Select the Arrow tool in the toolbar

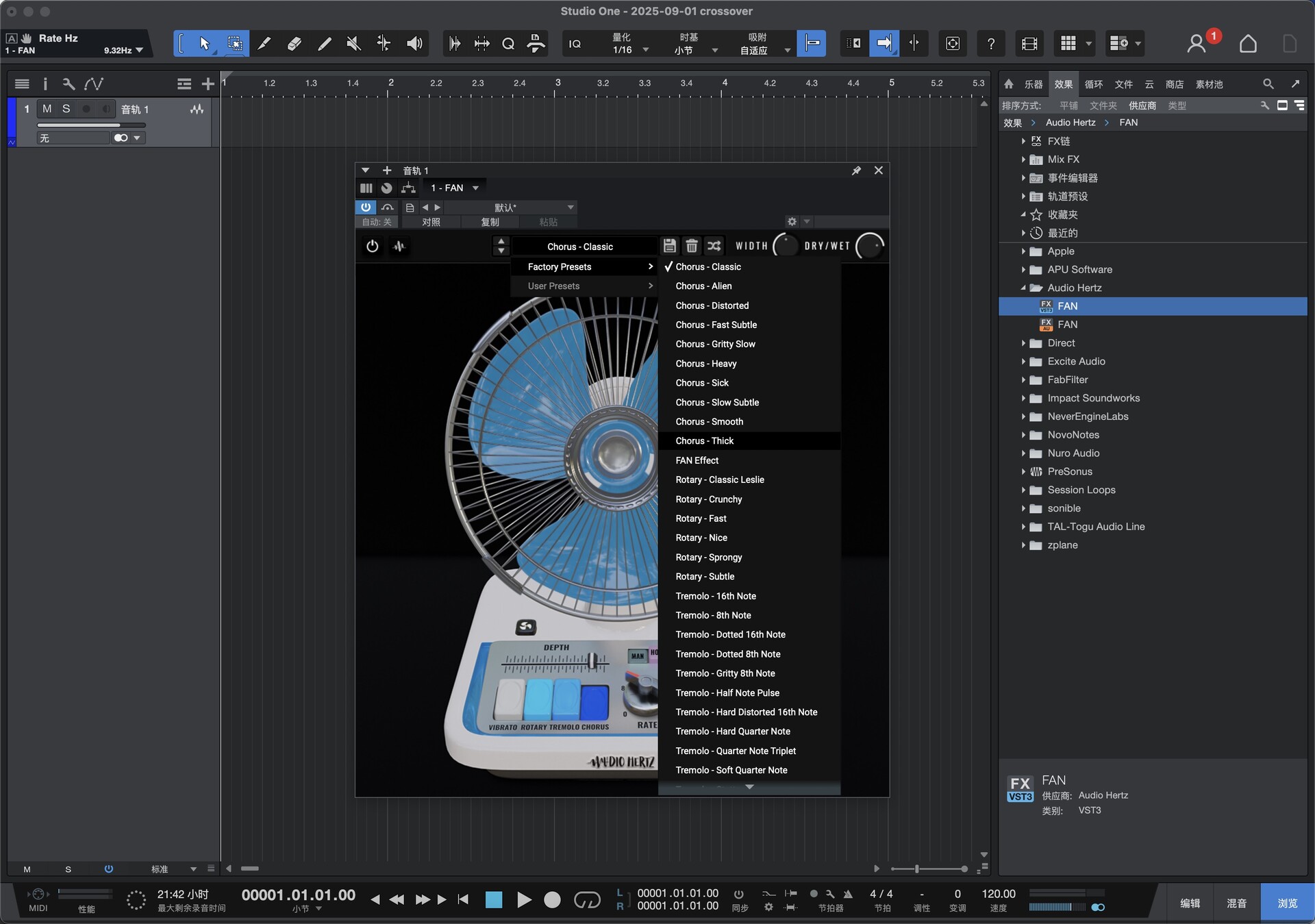[x=204, y=44]
